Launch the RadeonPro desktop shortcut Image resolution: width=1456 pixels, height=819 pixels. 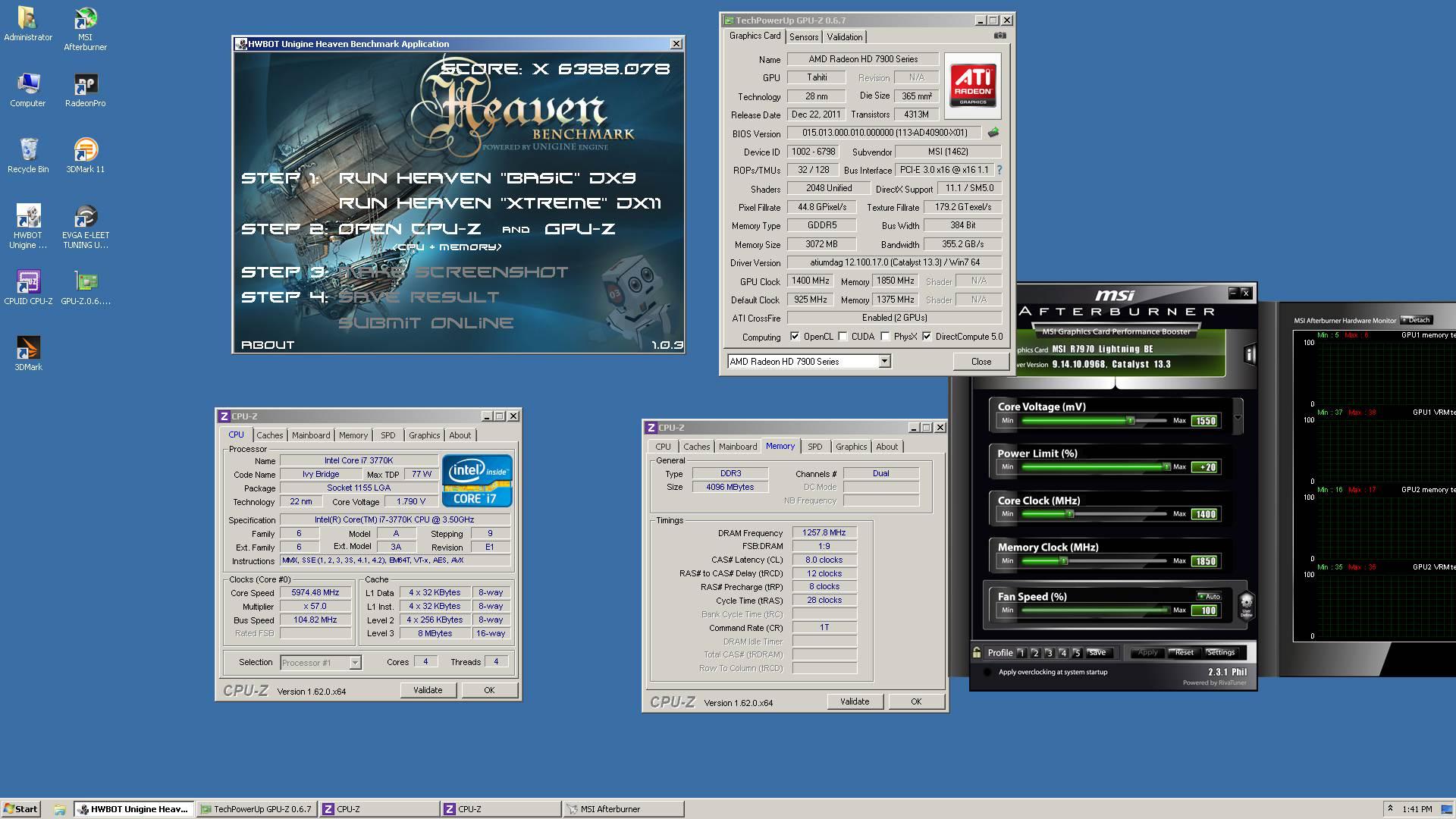pos(85,89)
